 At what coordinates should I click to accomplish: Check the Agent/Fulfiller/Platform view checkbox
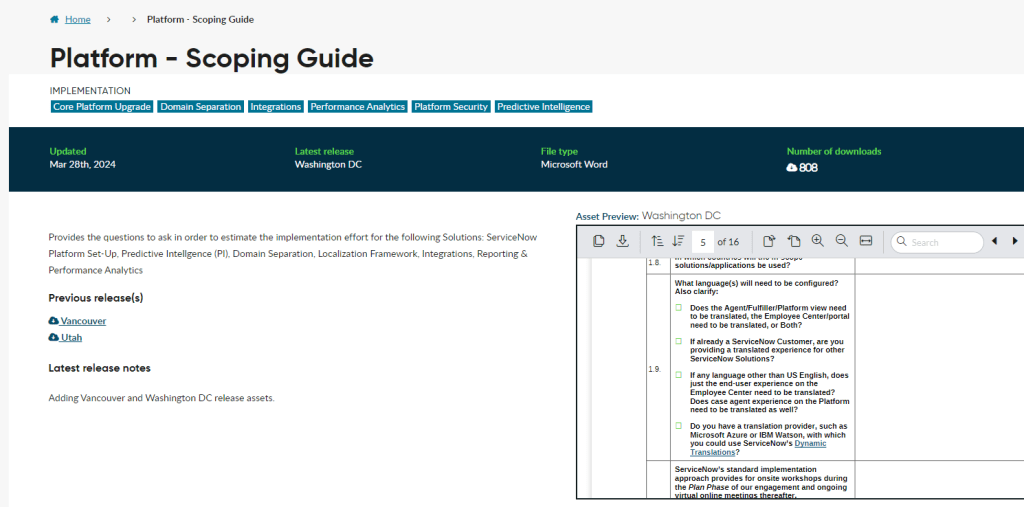678,307
